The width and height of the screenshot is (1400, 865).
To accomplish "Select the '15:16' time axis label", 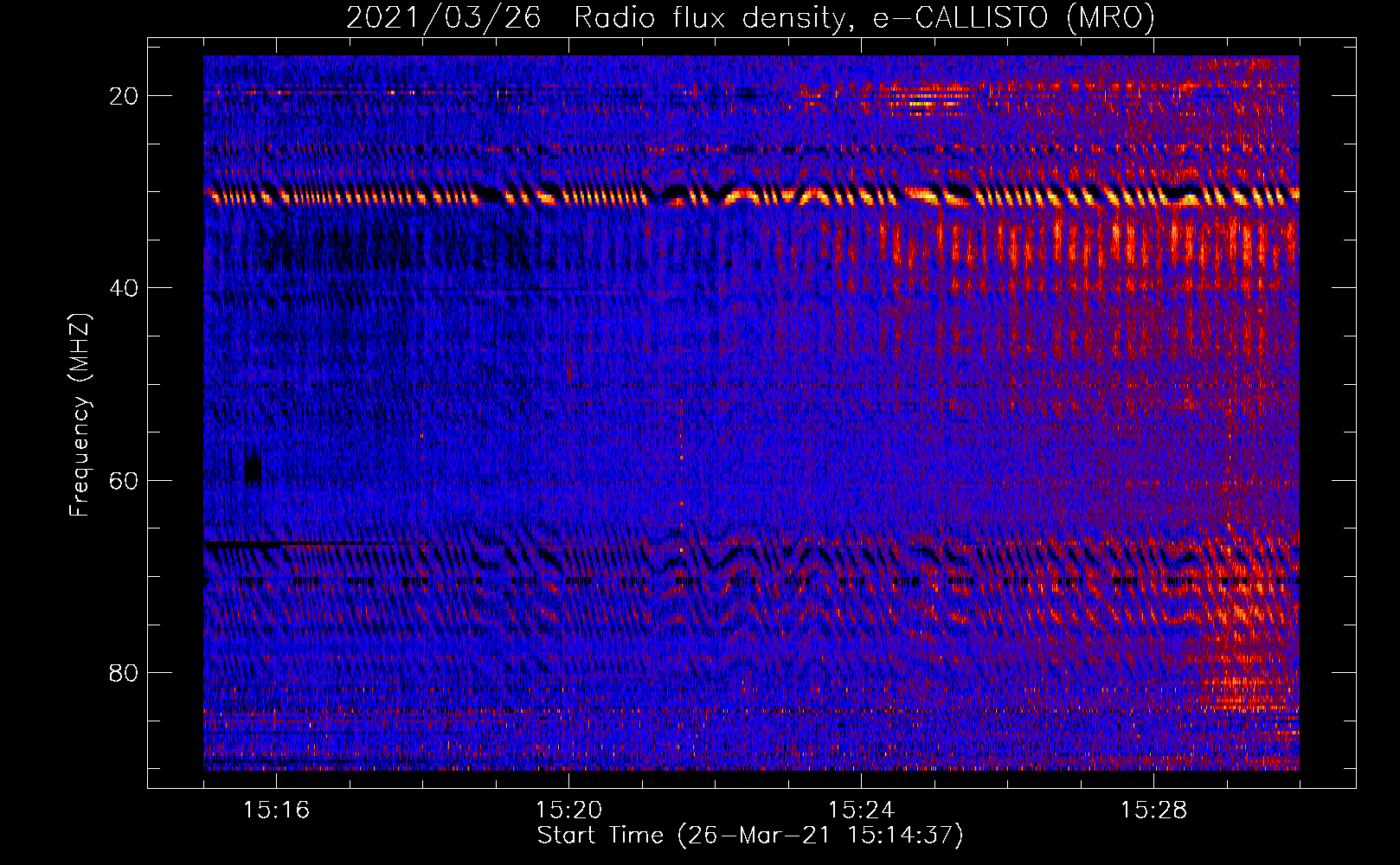I will point(276,811).
